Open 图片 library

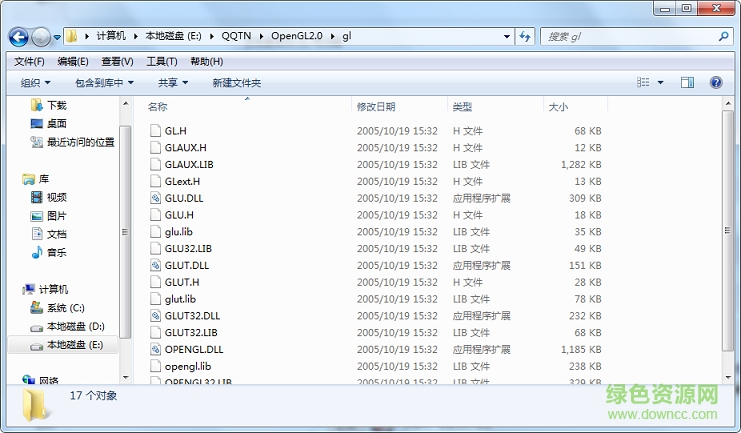(49, 216)
